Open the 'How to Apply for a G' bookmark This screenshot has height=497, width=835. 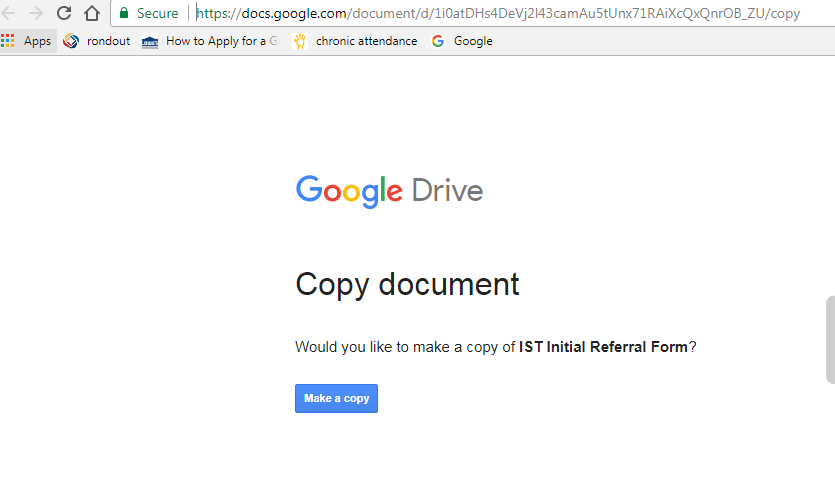[x=210, y=41]
